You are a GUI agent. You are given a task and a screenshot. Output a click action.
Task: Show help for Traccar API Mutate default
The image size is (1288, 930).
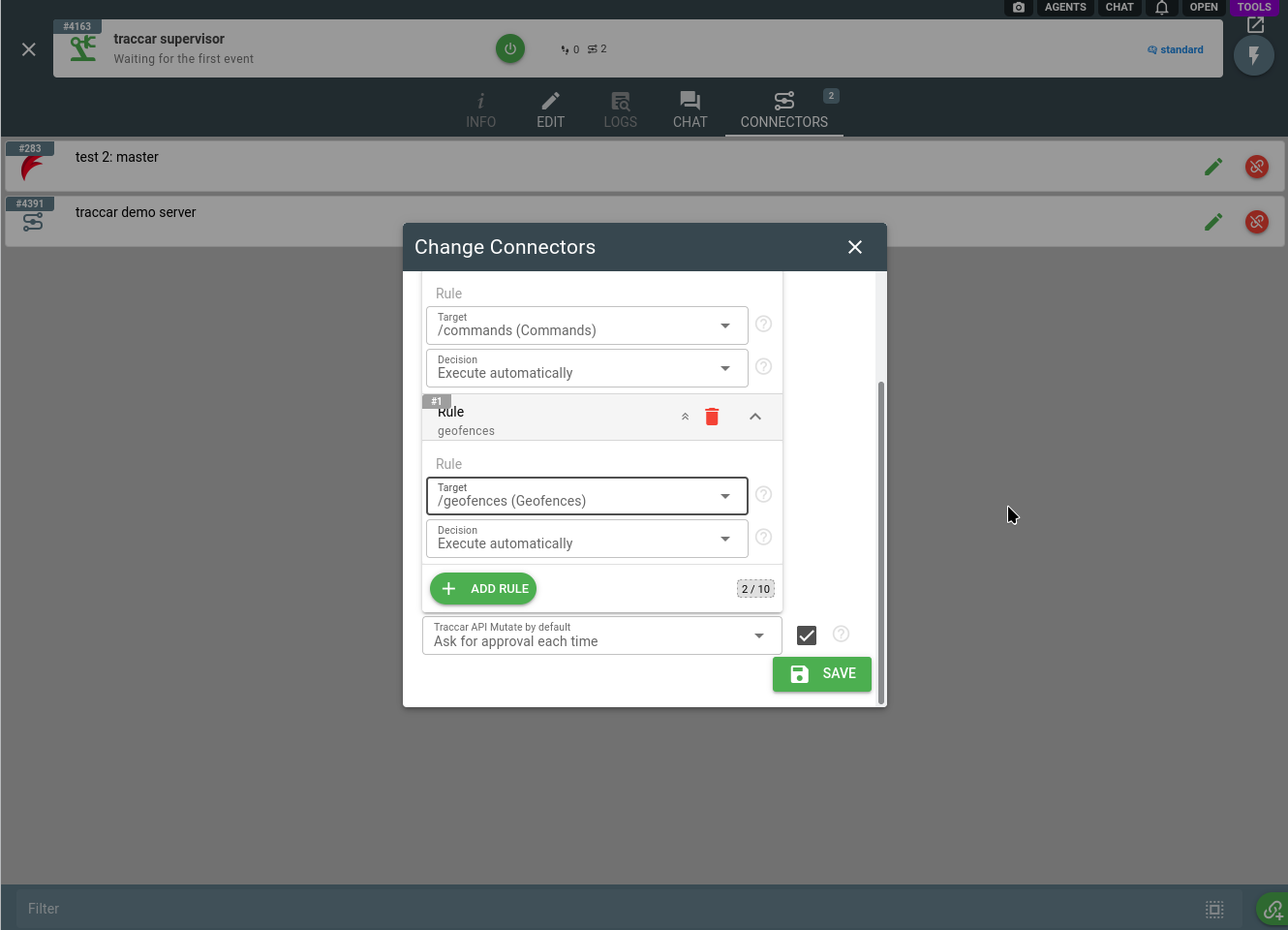tap(841, 634)
